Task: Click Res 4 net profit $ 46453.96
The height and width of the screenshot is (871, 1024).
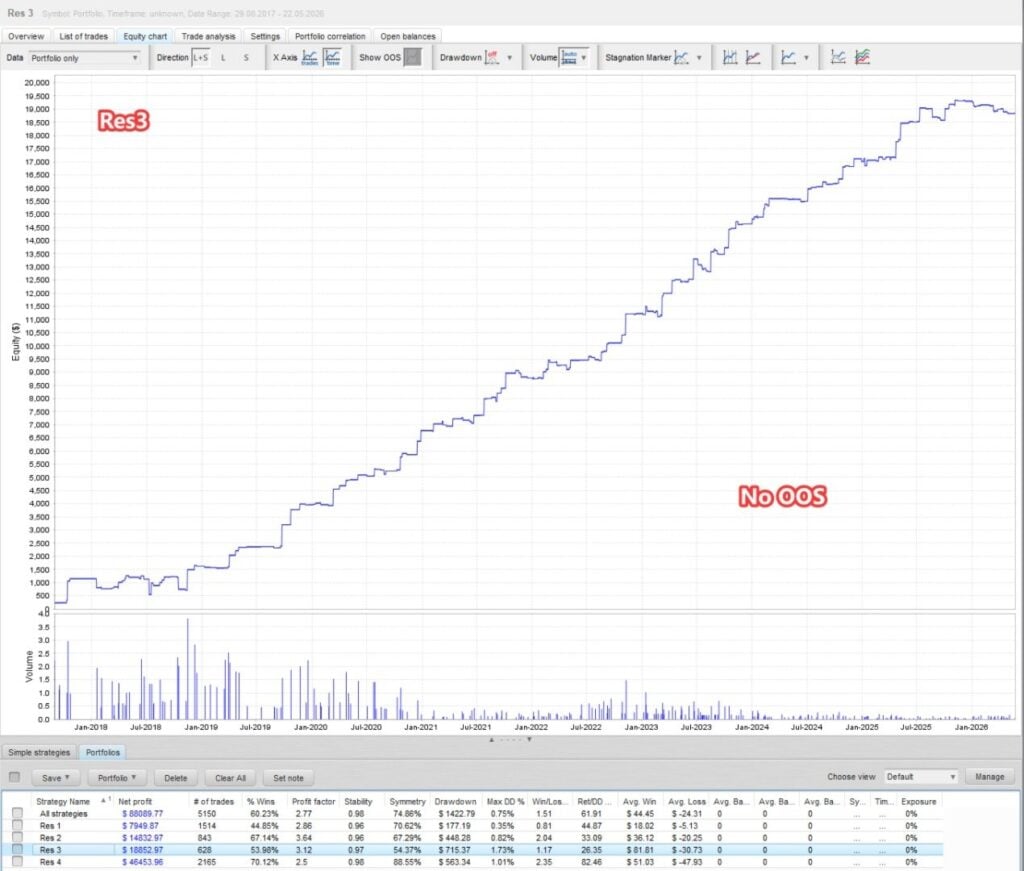Action: click(142, 862)
